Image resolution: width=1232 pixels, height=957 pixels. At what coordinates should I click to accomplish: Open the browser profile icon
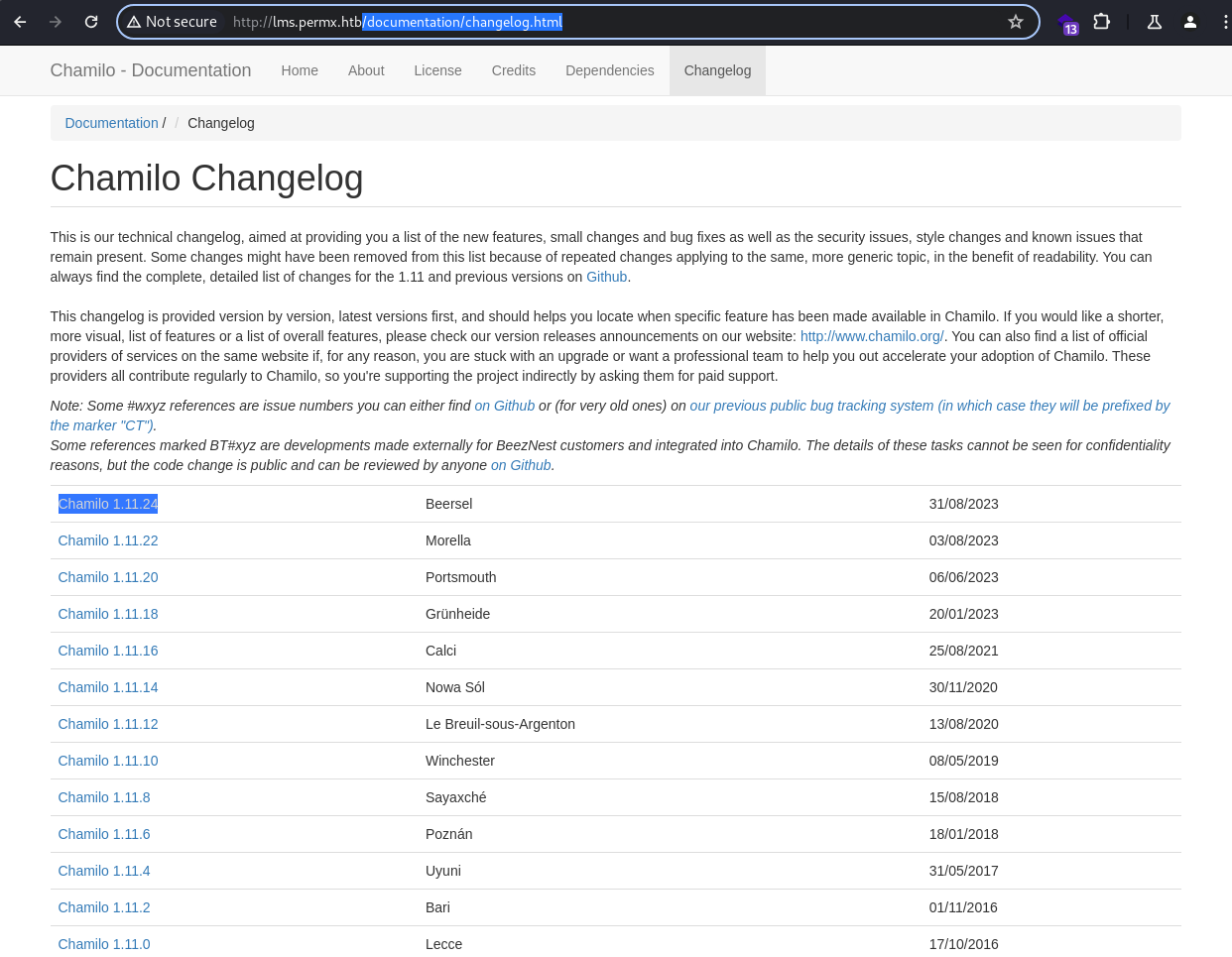tap(1190, 22)
